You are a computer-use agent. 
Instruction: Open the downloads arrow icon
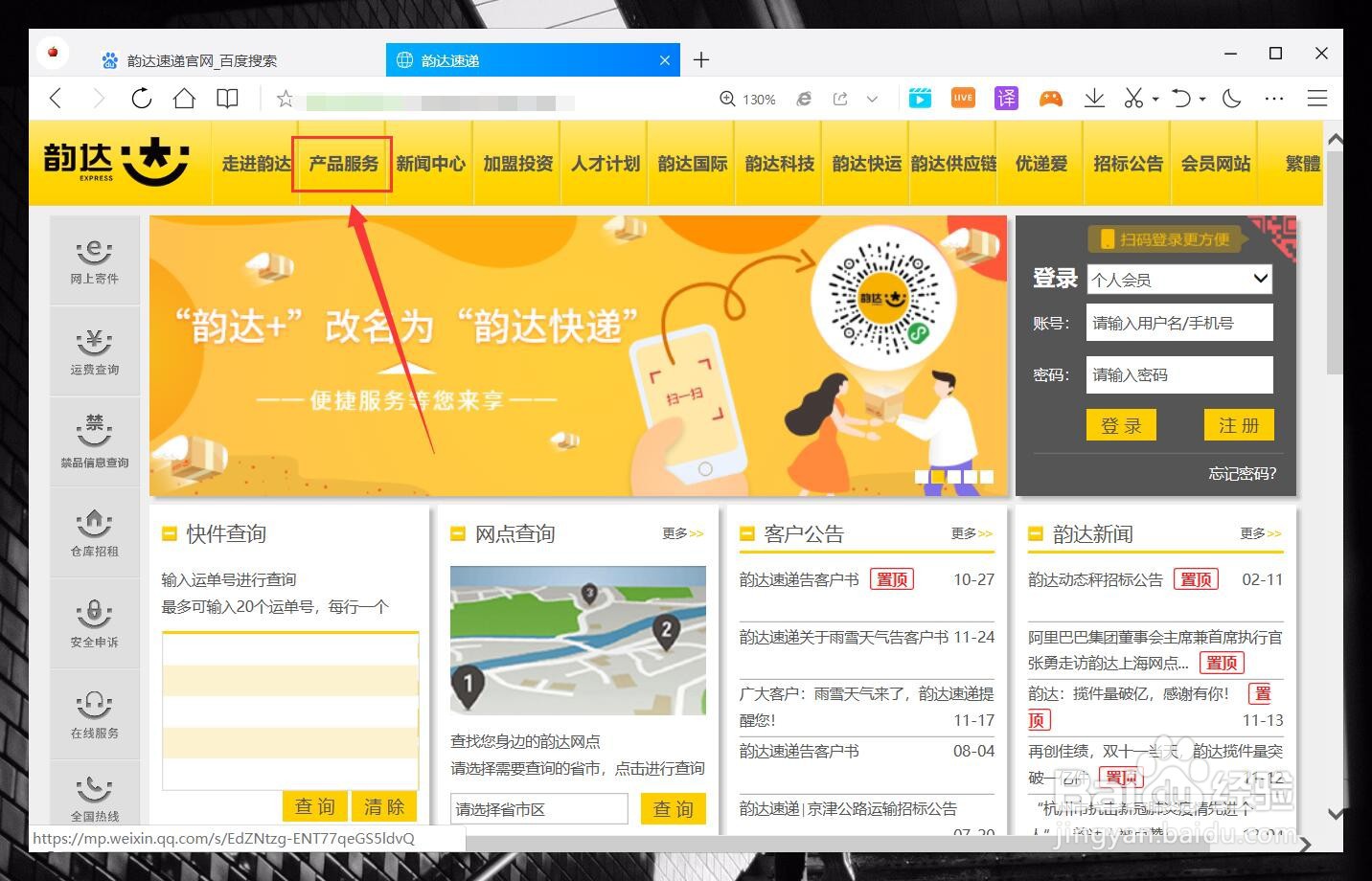(x=1094, y=98)
